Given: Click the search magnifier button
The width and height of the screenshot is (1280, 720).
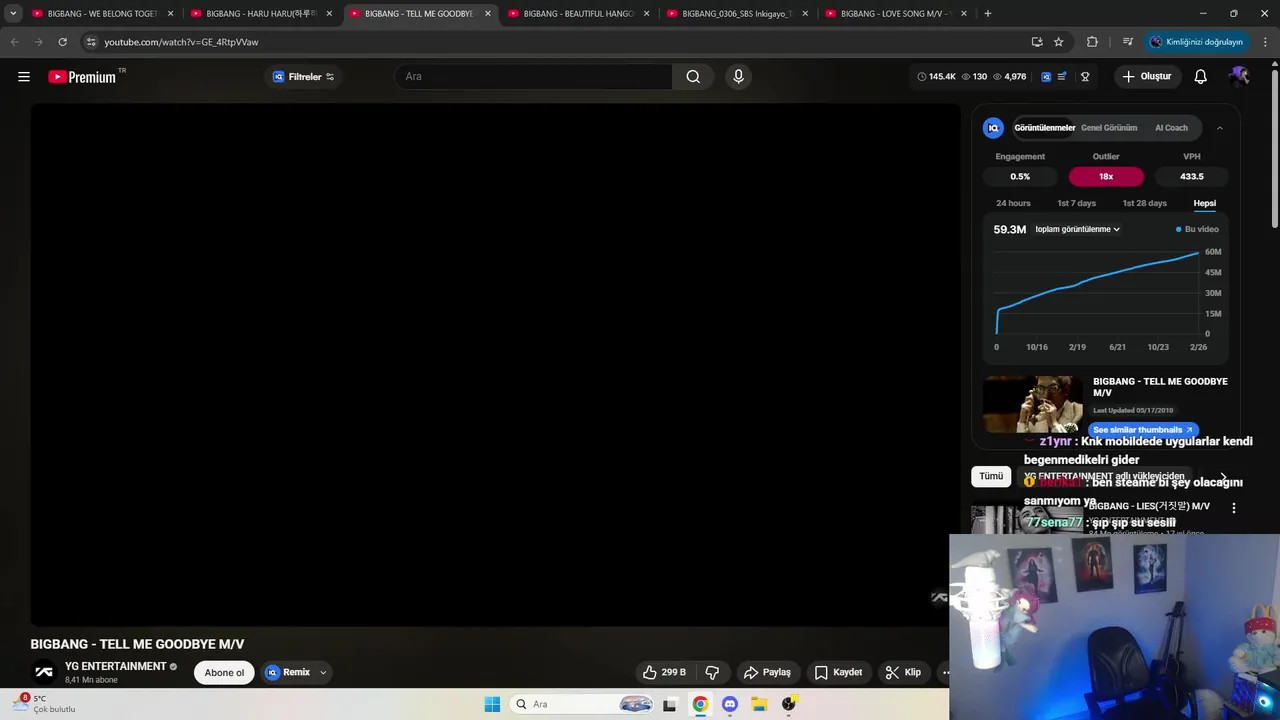Looking at the screenshot, I should pyautogui.click(x=693, y=76).
